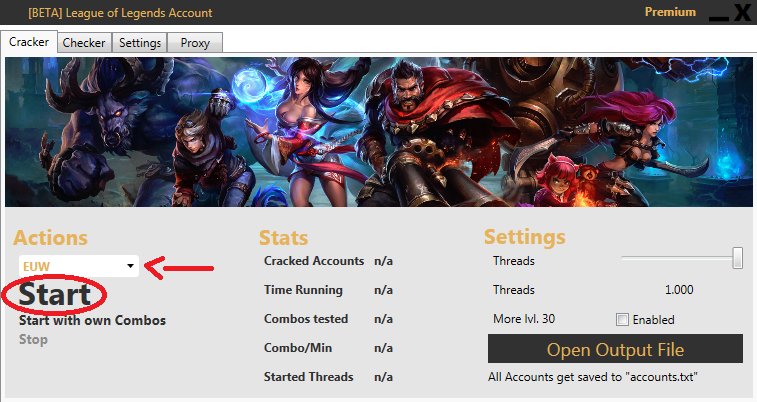Click the Premium label in title bar
This screenshot has height=402, width=757.
click(670, 12)
